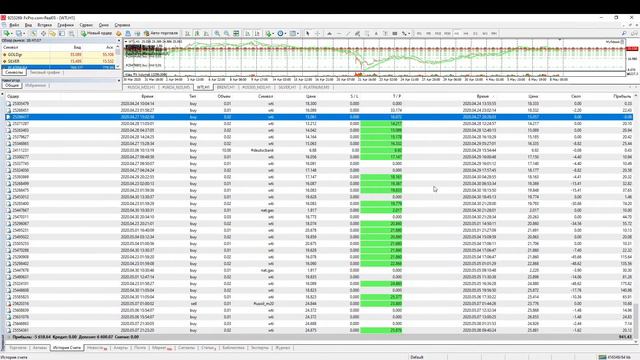Toggle the Авто-торговля button
640x360 pixels.
[161, 33]
